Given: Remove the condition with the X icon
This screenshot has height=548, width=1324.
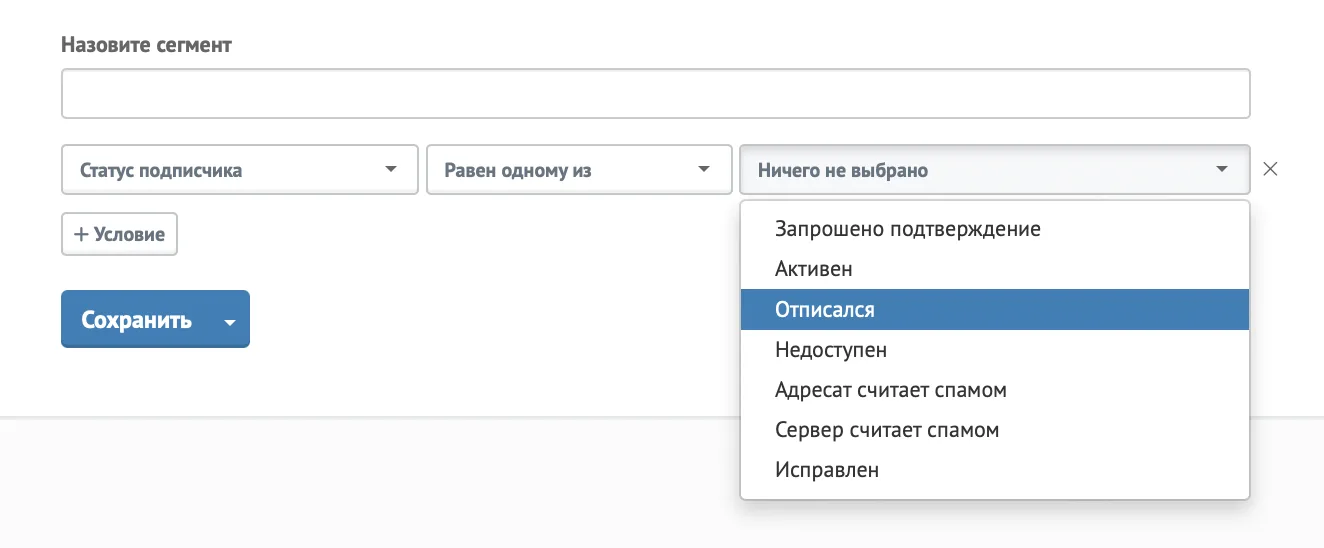Looking at the screenshot, I should tap(1270, 169).
